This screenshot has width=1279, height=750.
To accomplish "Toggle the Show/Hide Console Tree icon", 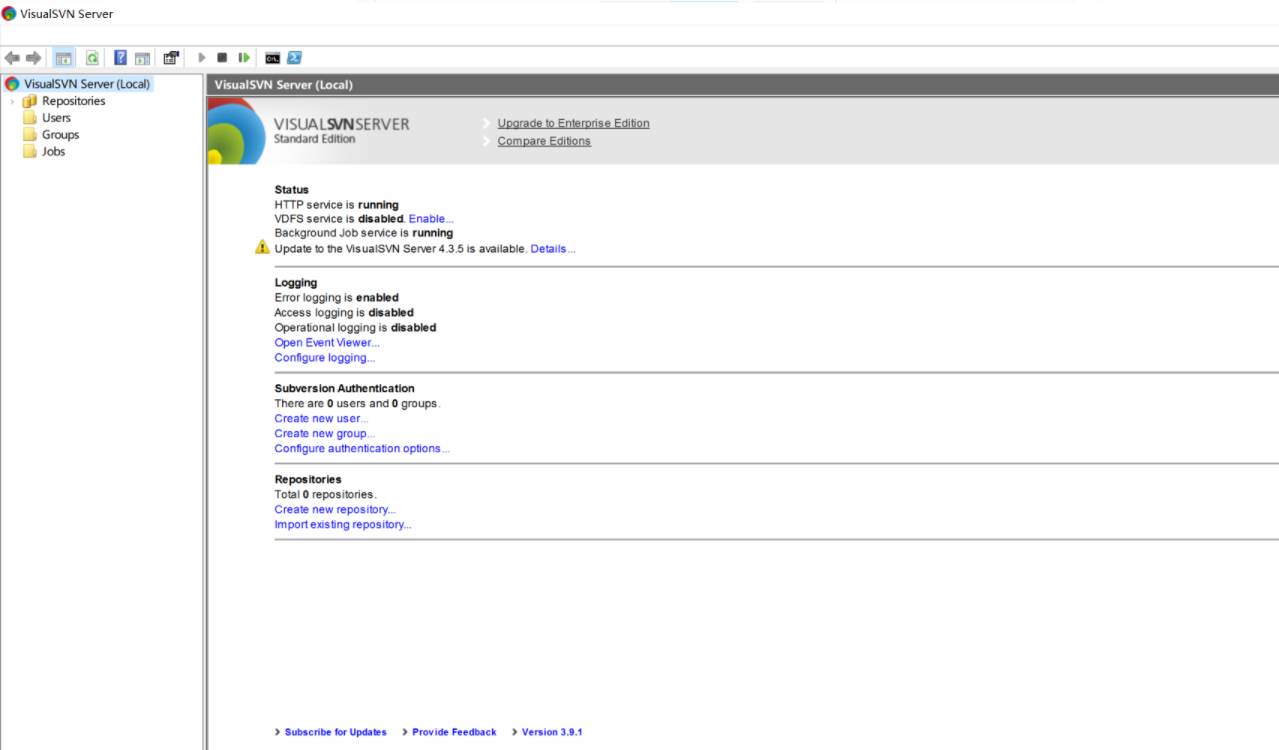I will (64, 58).
